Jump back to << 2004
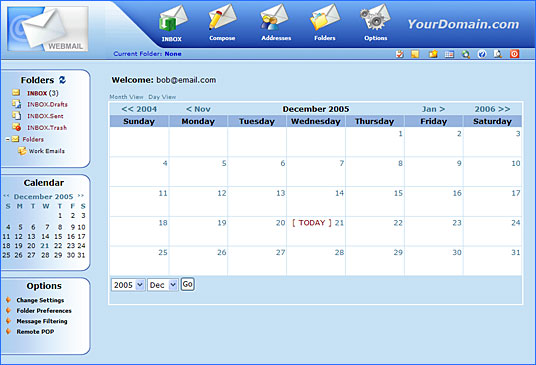 [139, 109]
